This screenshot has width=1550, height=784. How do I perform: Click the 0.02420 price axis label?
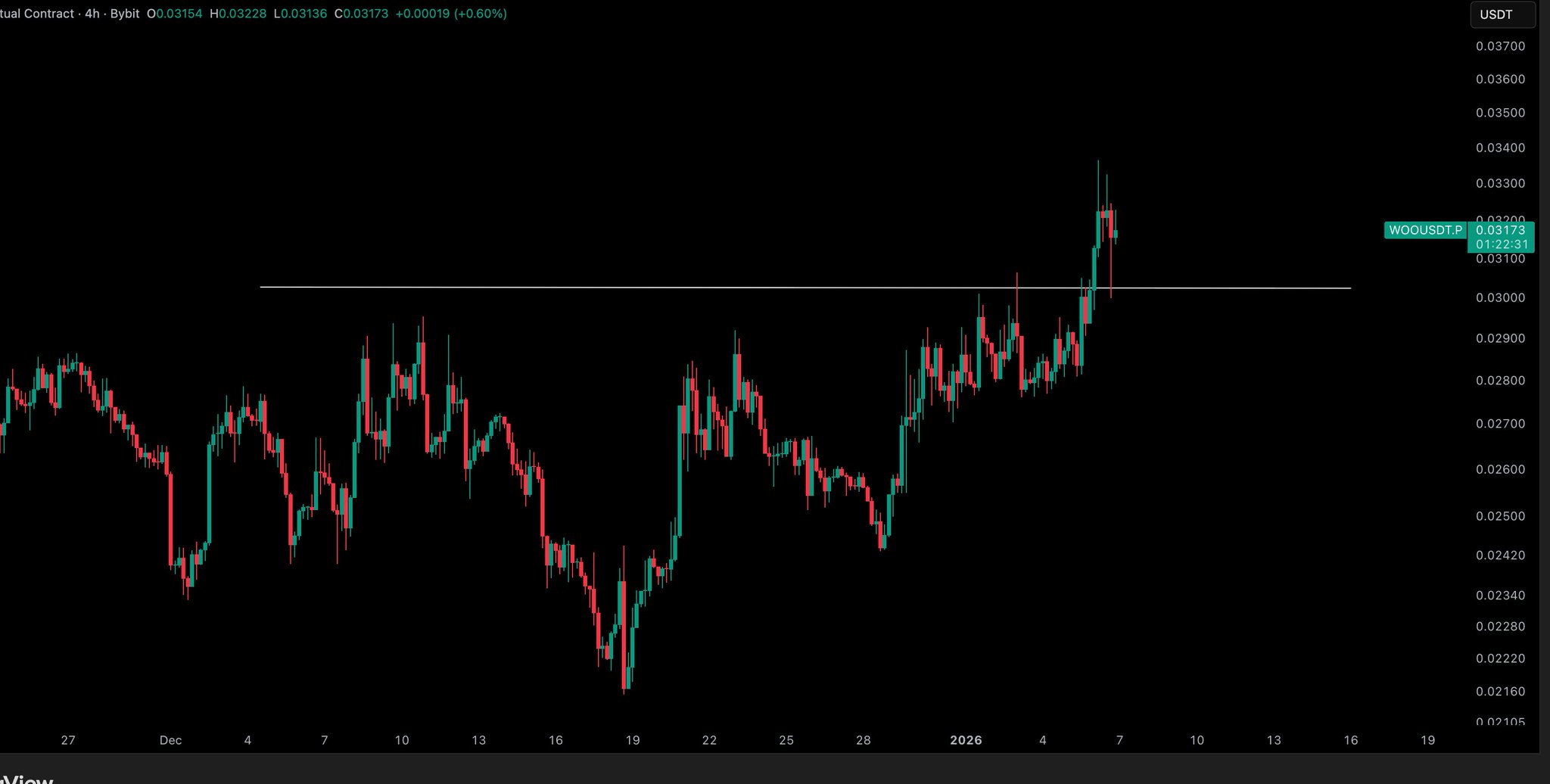pyautogui.click(x=1500, y=555)
